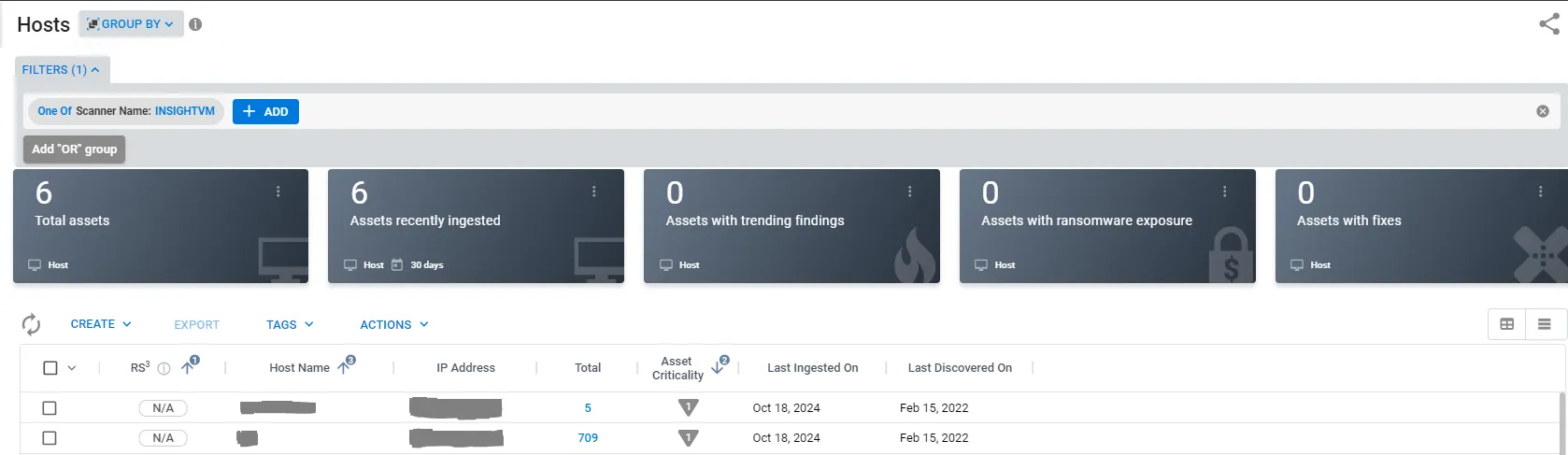
Task: Open the Assets with ransomware exposure card menu
Action: click(1224, 192)
